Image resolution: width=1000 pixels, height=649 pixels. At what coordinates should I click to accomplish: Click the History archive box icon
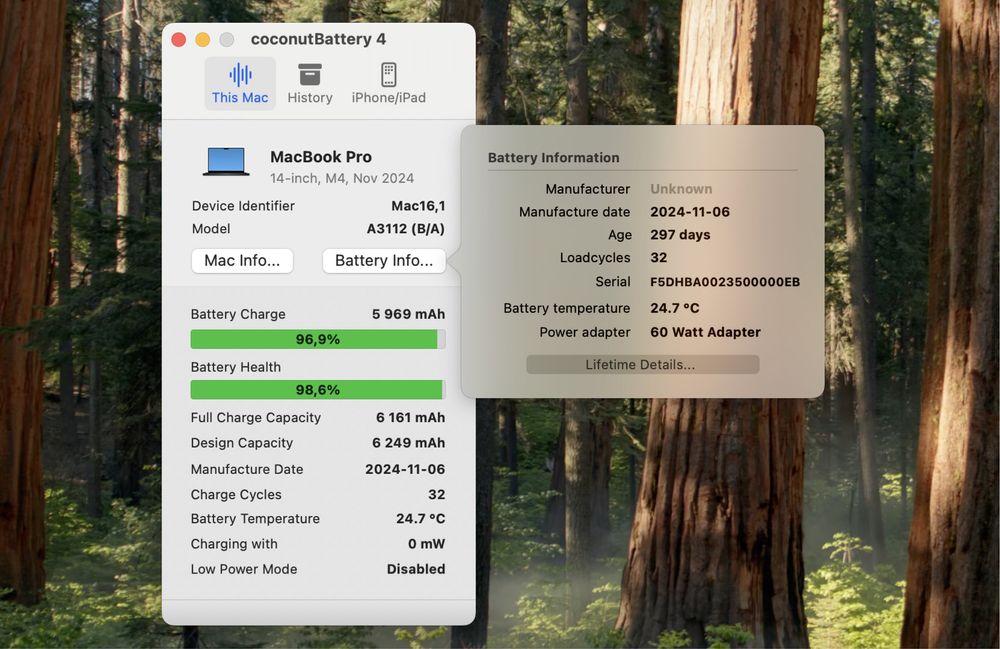(x=310, y=75)
